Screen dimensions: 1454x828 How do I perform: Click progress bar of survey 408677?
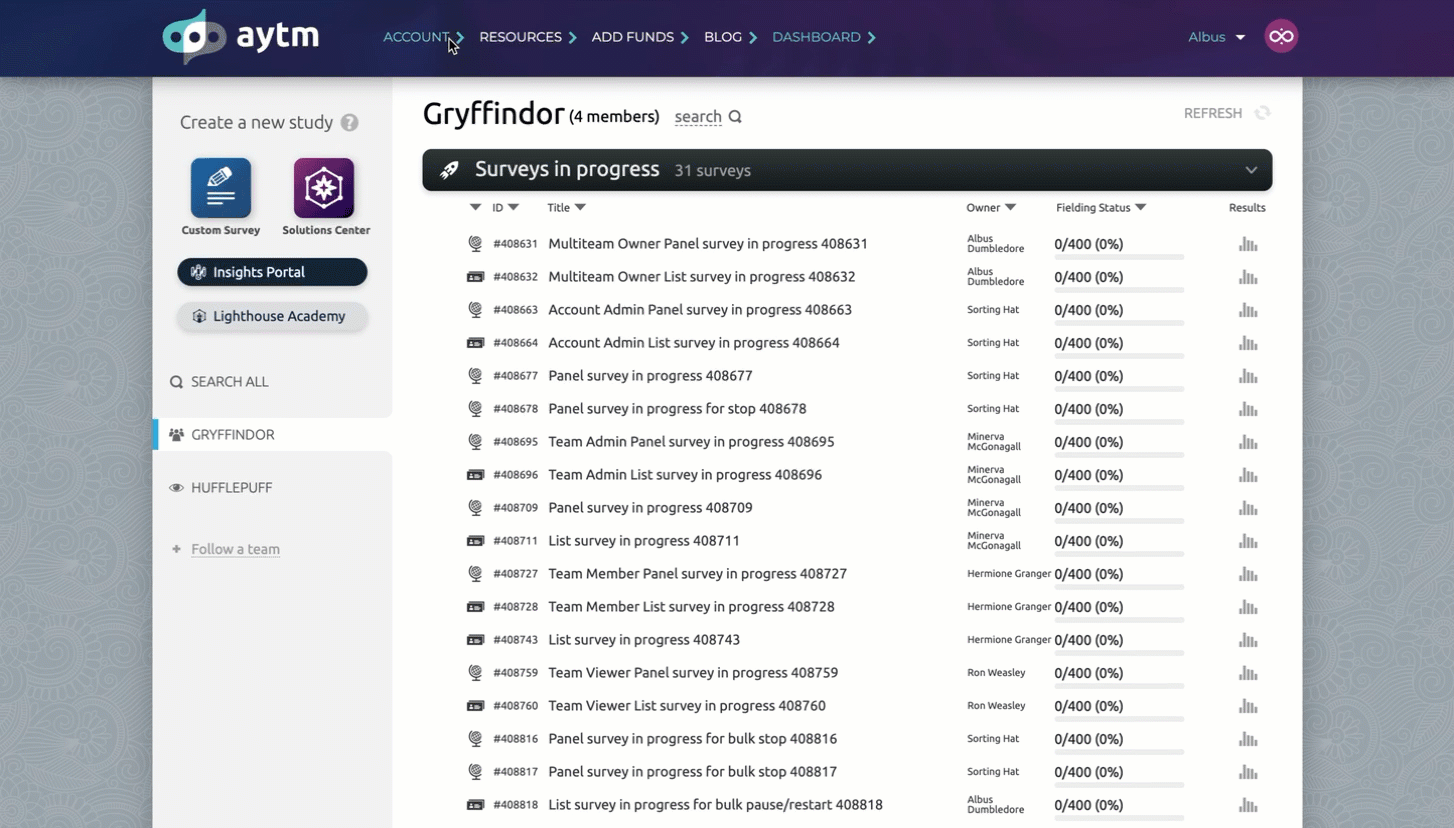point(1119,389)
